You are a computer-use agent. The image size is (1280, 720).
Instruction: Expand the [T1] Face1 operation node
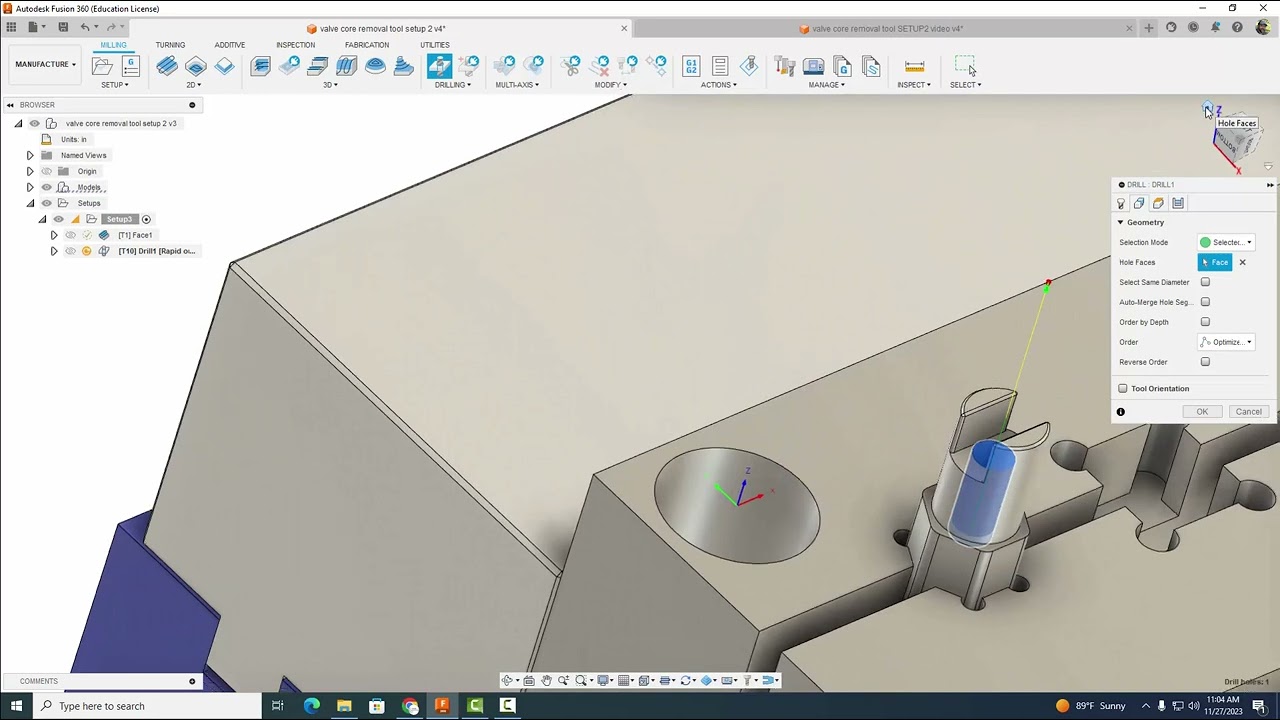54,235
